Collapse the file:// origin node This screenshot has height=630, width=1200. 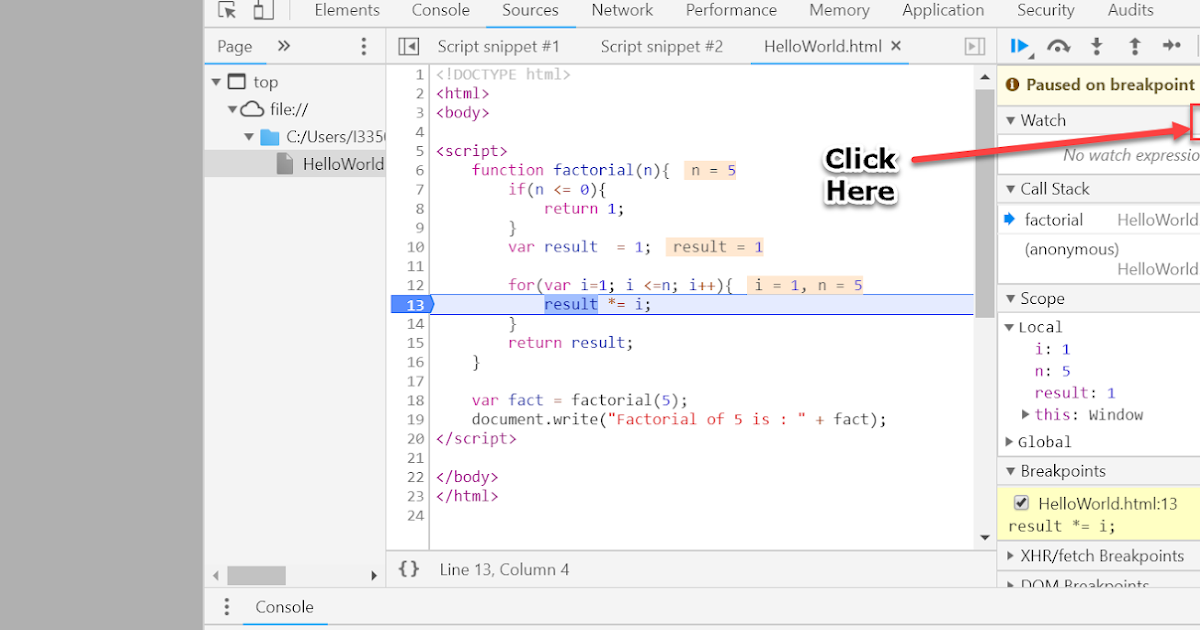click(232, 109)
